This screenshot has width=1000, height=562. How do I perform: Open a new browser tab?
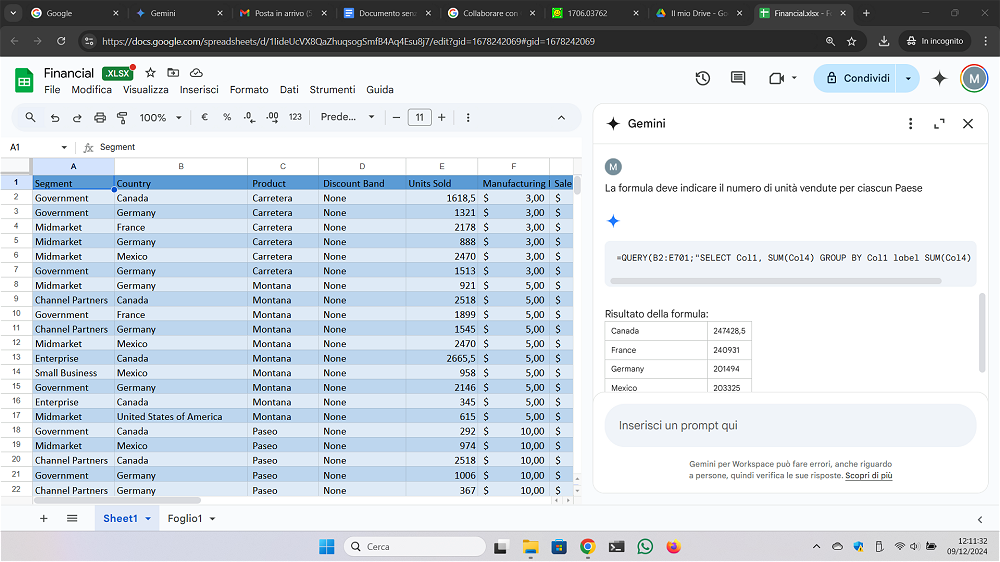[x=866, y=13]
